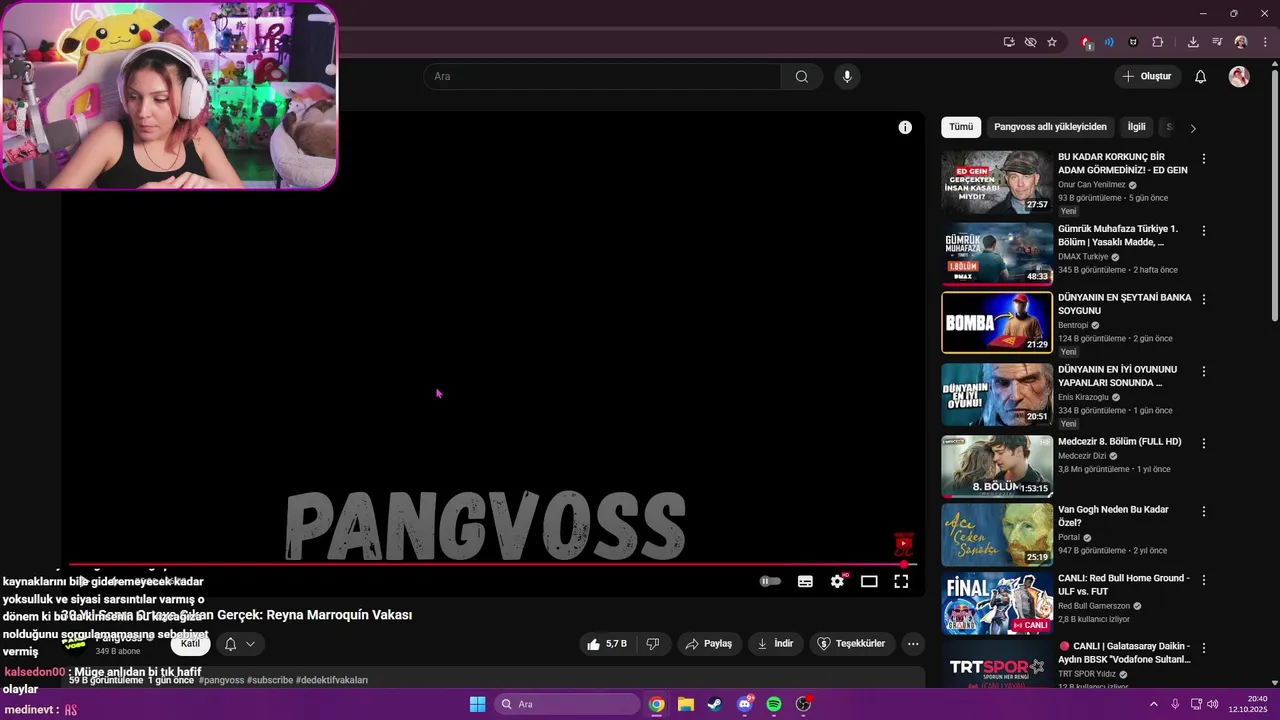Screen dimensions: 1280x720
Task: Click the Teşekkürler thanks button
Action: [852, 644]
